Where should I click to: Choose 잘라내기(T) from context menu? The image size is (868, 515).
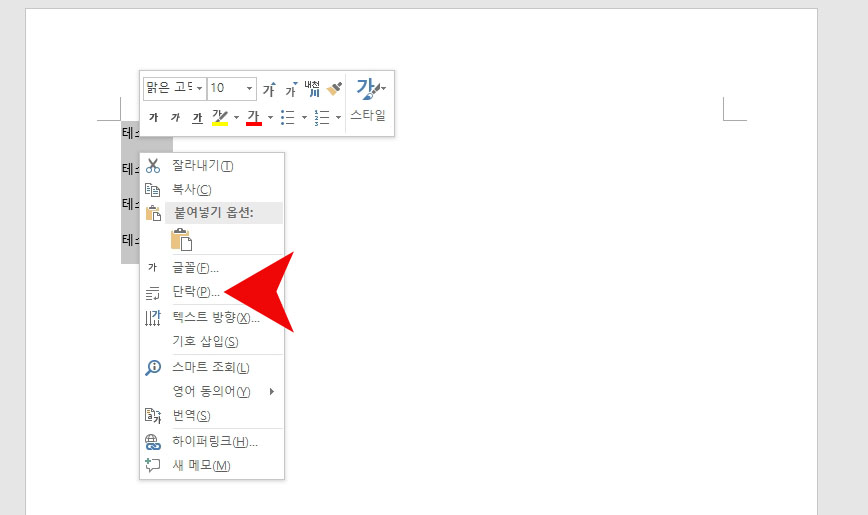click(x=212, y=166)
